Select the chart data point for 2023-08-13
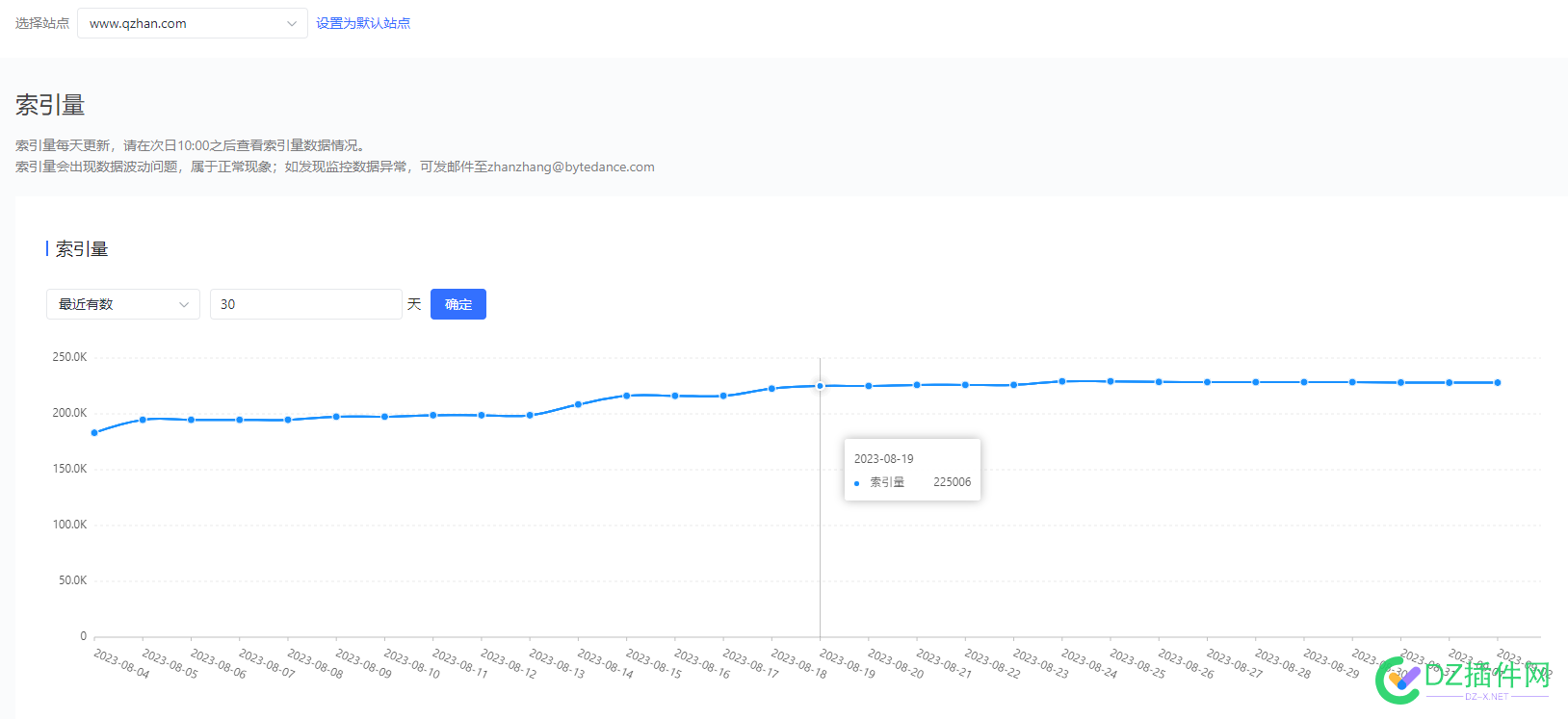The width and height of the screenshot is (1568, 719). pos(530,415)
